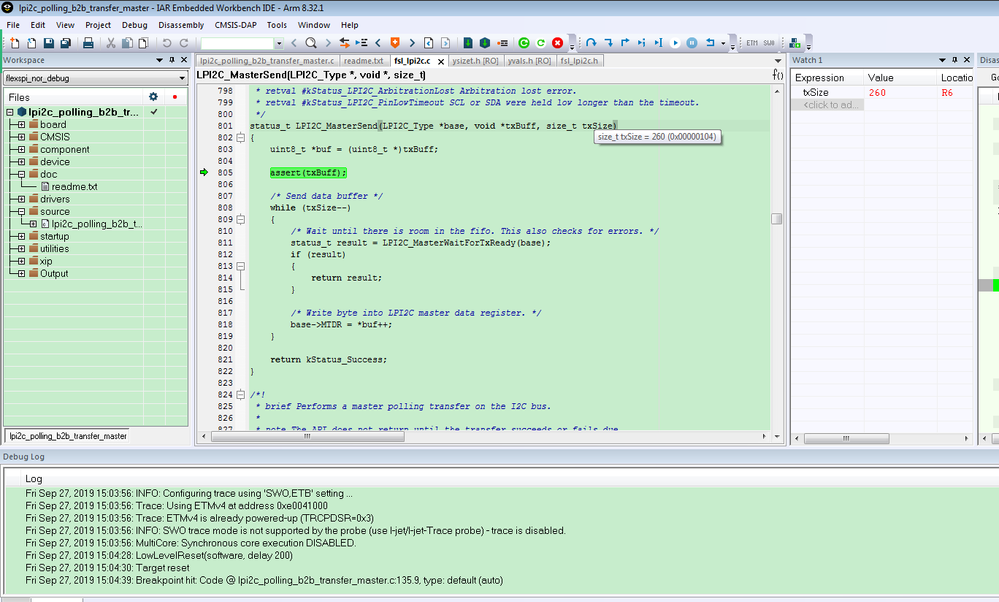
Task: Expand the Output folder
Action: coord(21,274)
